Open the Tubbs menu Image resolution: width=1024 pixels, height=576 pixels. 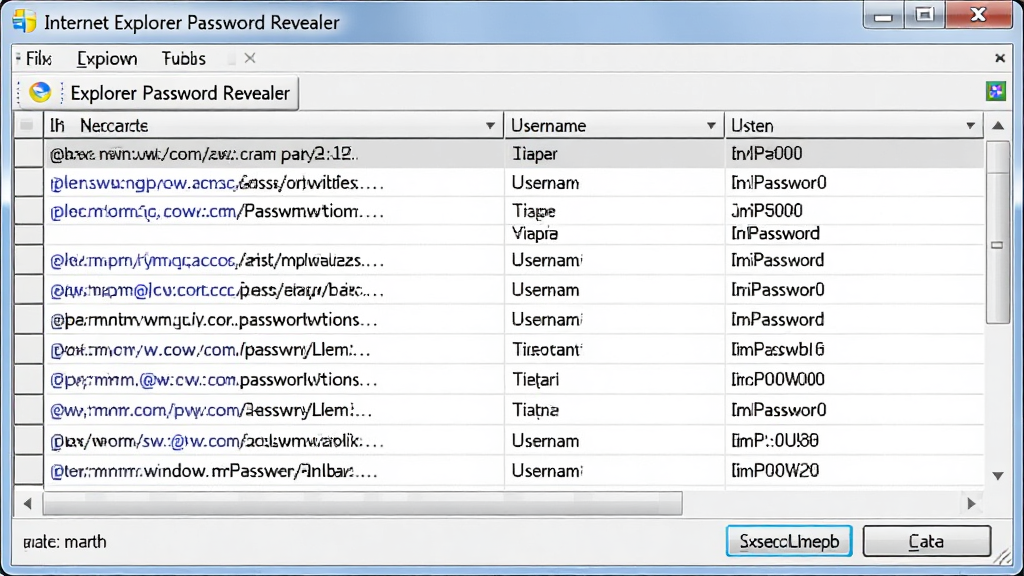click(x=184, y=59)
